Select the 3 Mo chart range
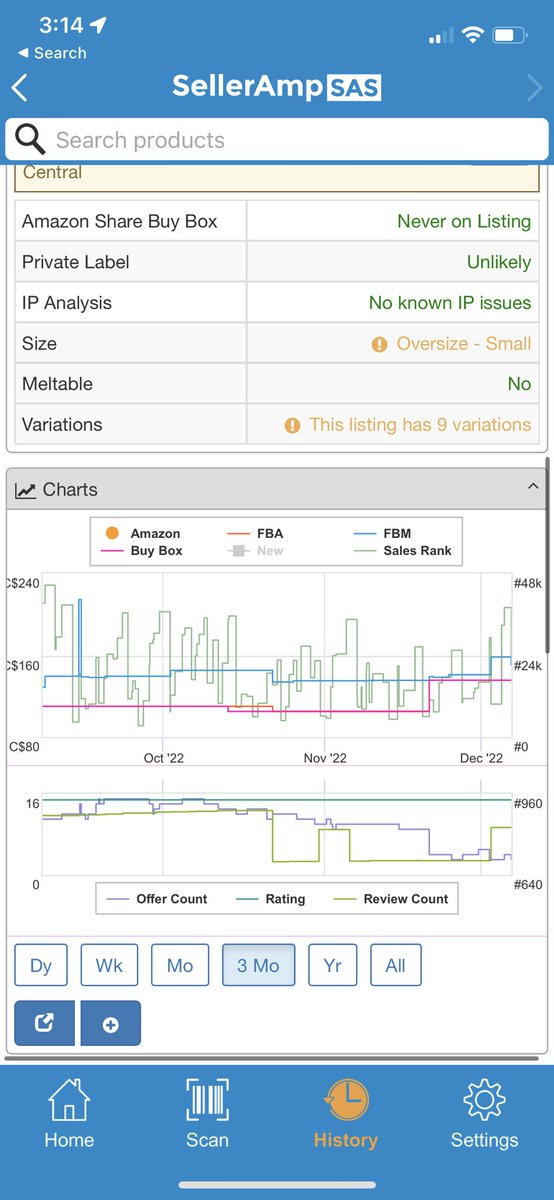The width and height of the screenshot is (554, 1200). click(258, 965)
